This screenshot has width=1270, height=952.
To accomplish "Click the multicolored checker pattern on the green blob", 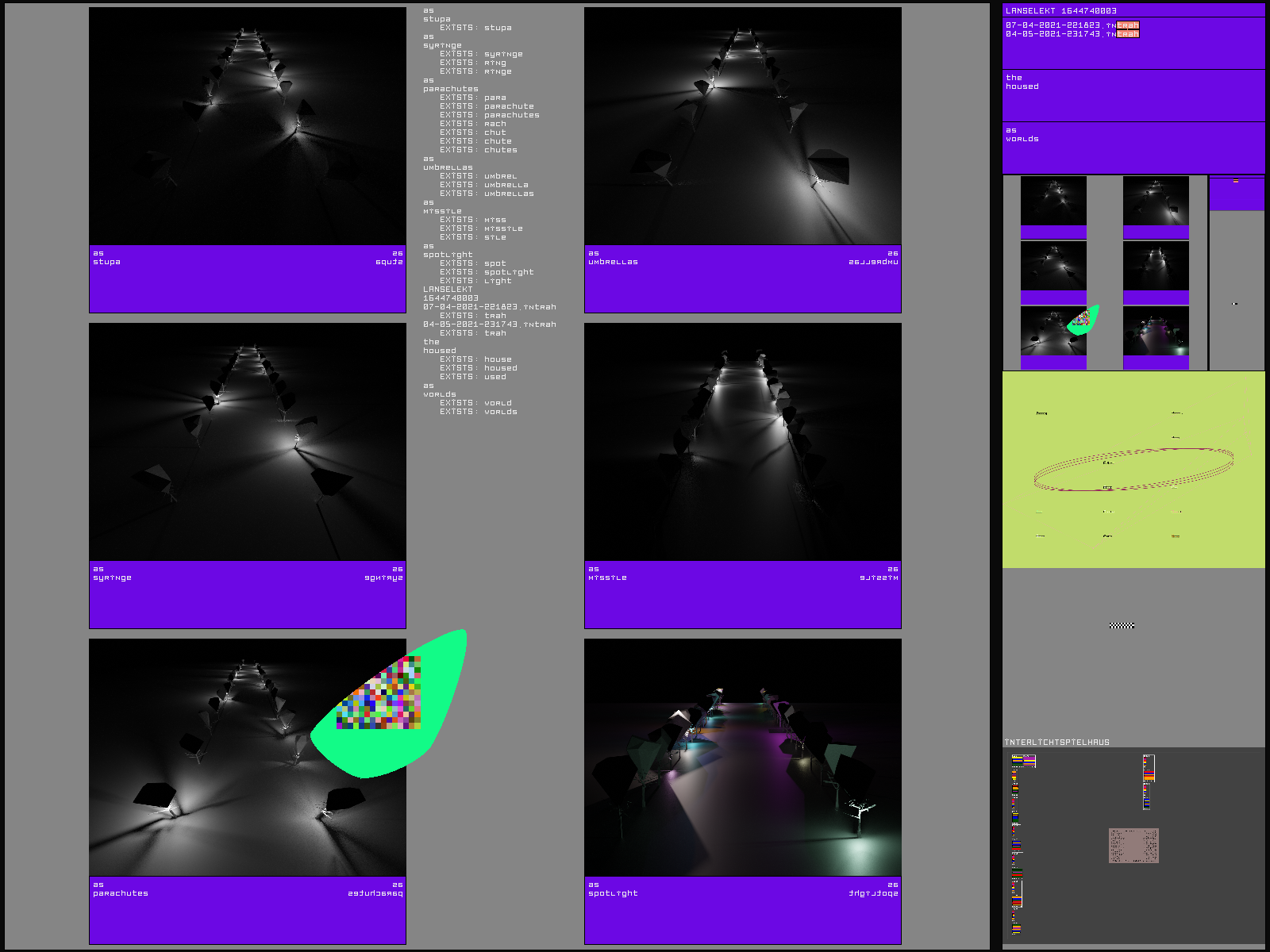I will 379,693.
